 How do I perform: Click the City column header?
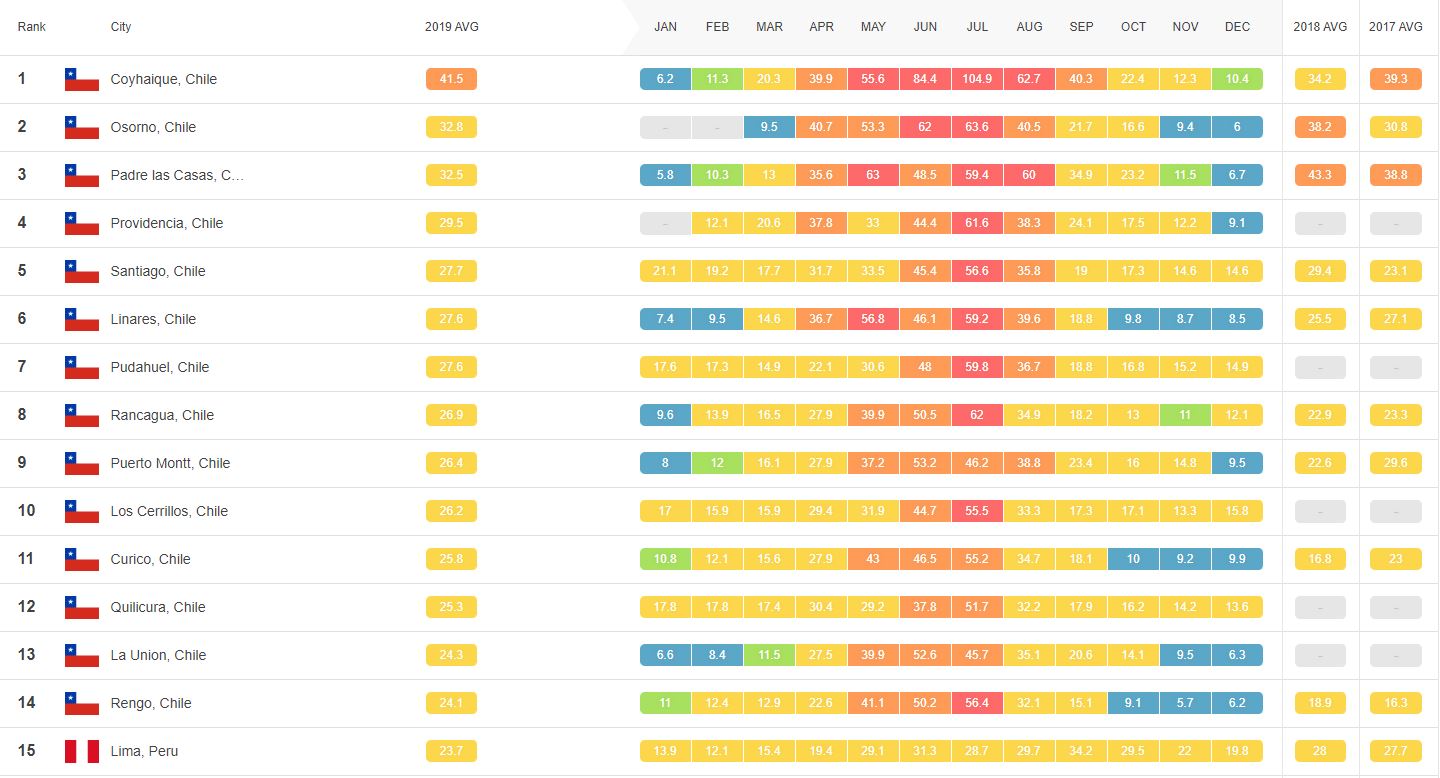(x=121, y=27)
